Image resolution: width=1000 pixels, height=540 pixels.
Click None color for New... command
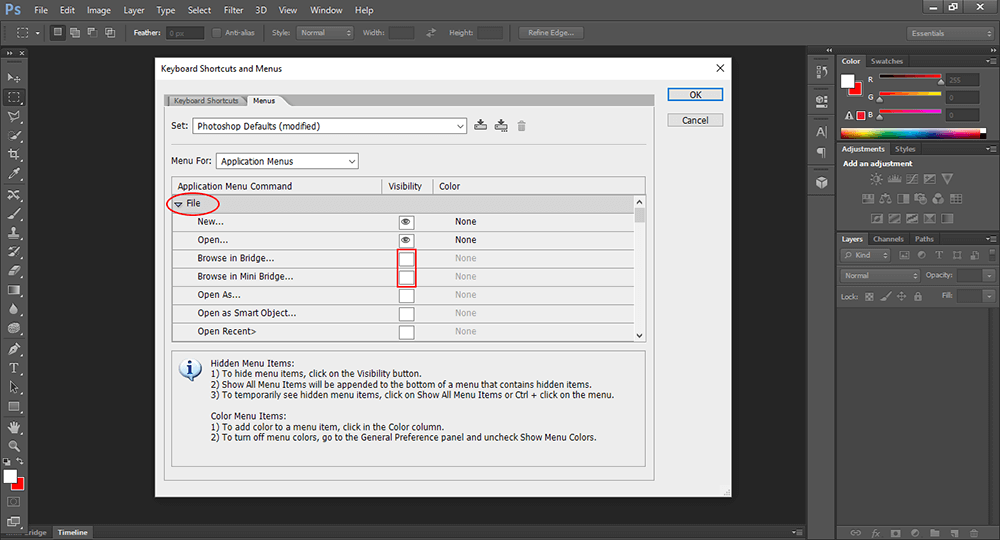coord(466,222)
